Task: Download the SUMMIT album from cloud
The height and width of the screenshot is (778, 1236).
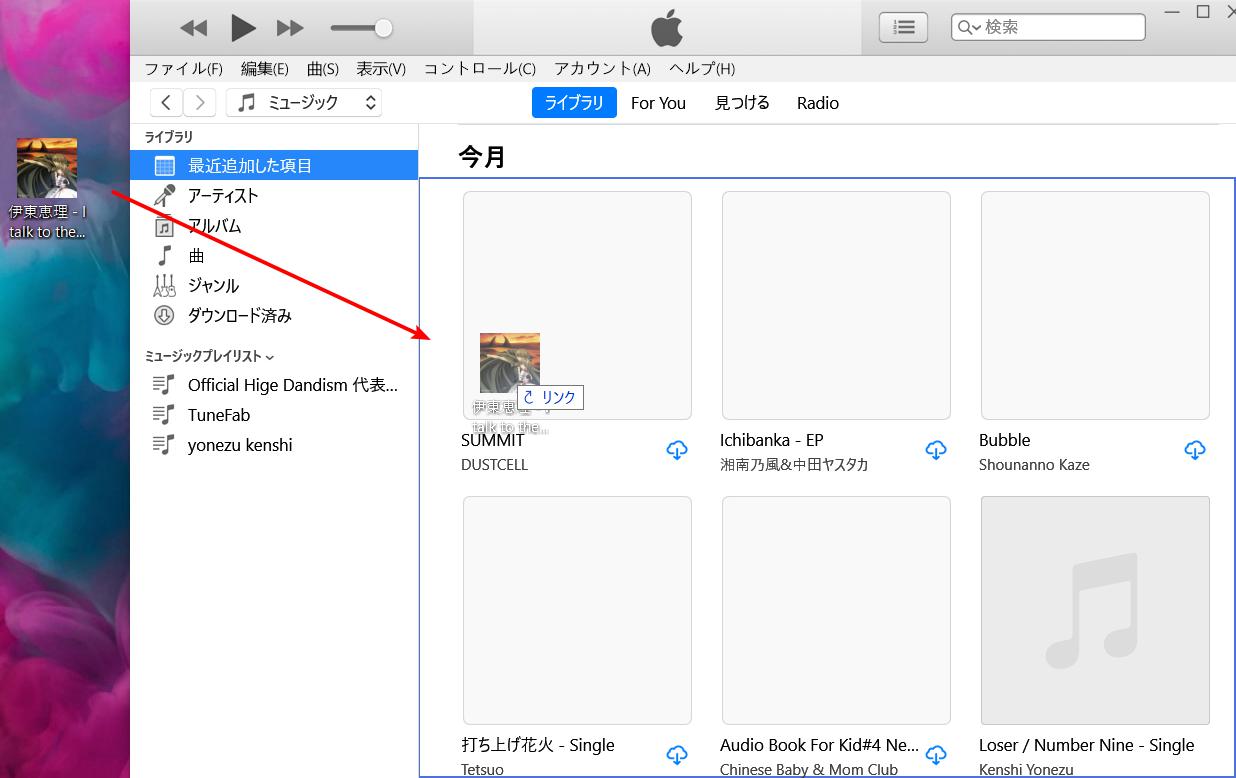Action: pyautogui.click(x=677, y=451)
